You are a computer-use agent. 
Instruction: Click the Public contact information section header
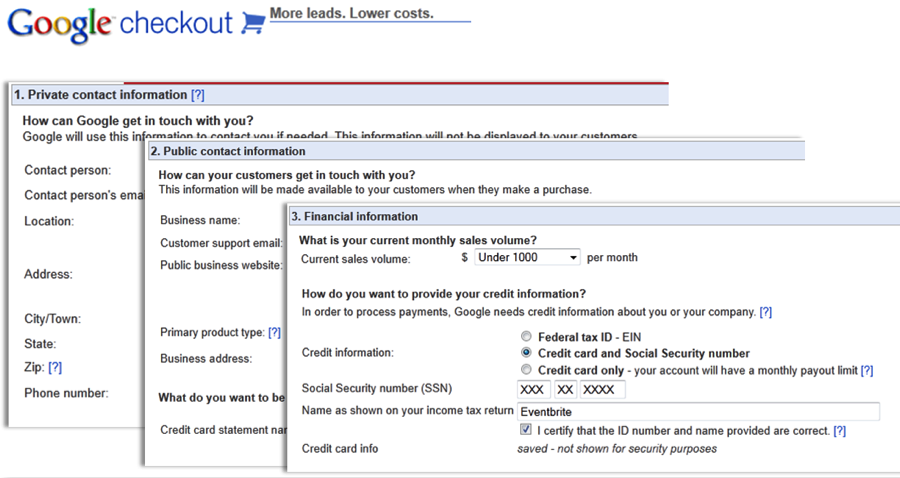click(x=476, y=151)
